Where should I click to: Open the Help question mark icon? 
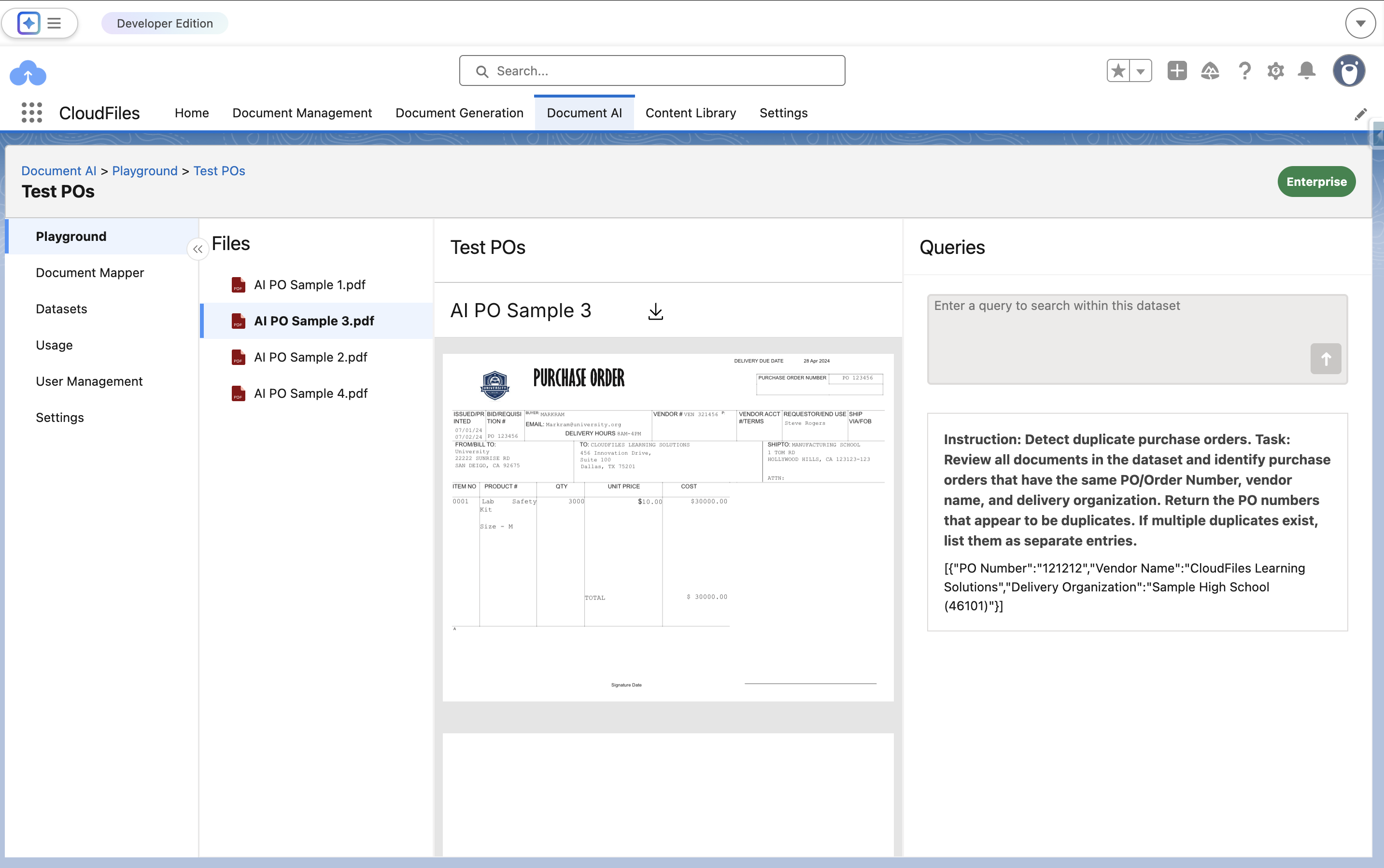[x=1244, y=70]
